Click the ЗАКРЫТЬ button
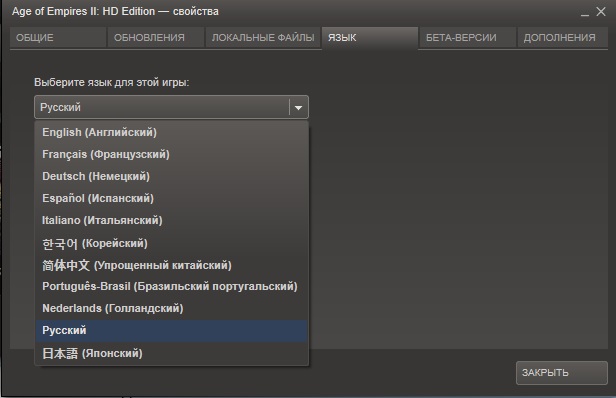616x398 pixels. coord(562,373)
